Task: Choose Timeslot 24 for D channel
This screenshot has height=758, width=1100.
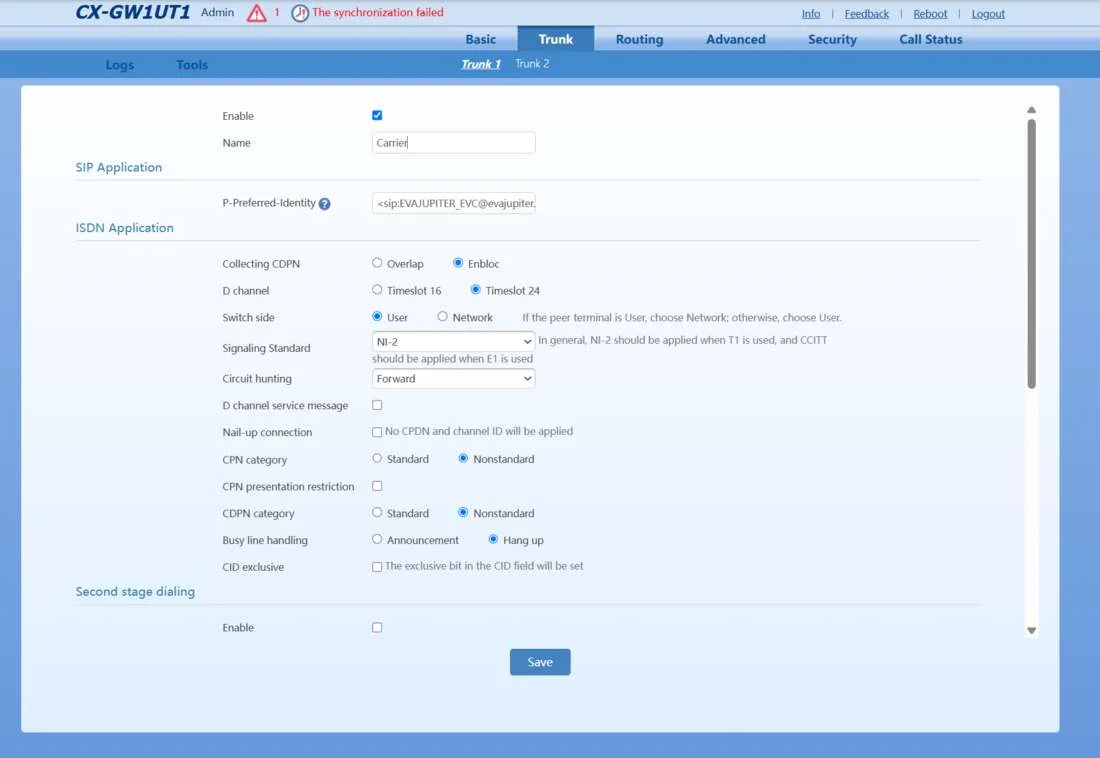Action: click(x=476, y=289)
